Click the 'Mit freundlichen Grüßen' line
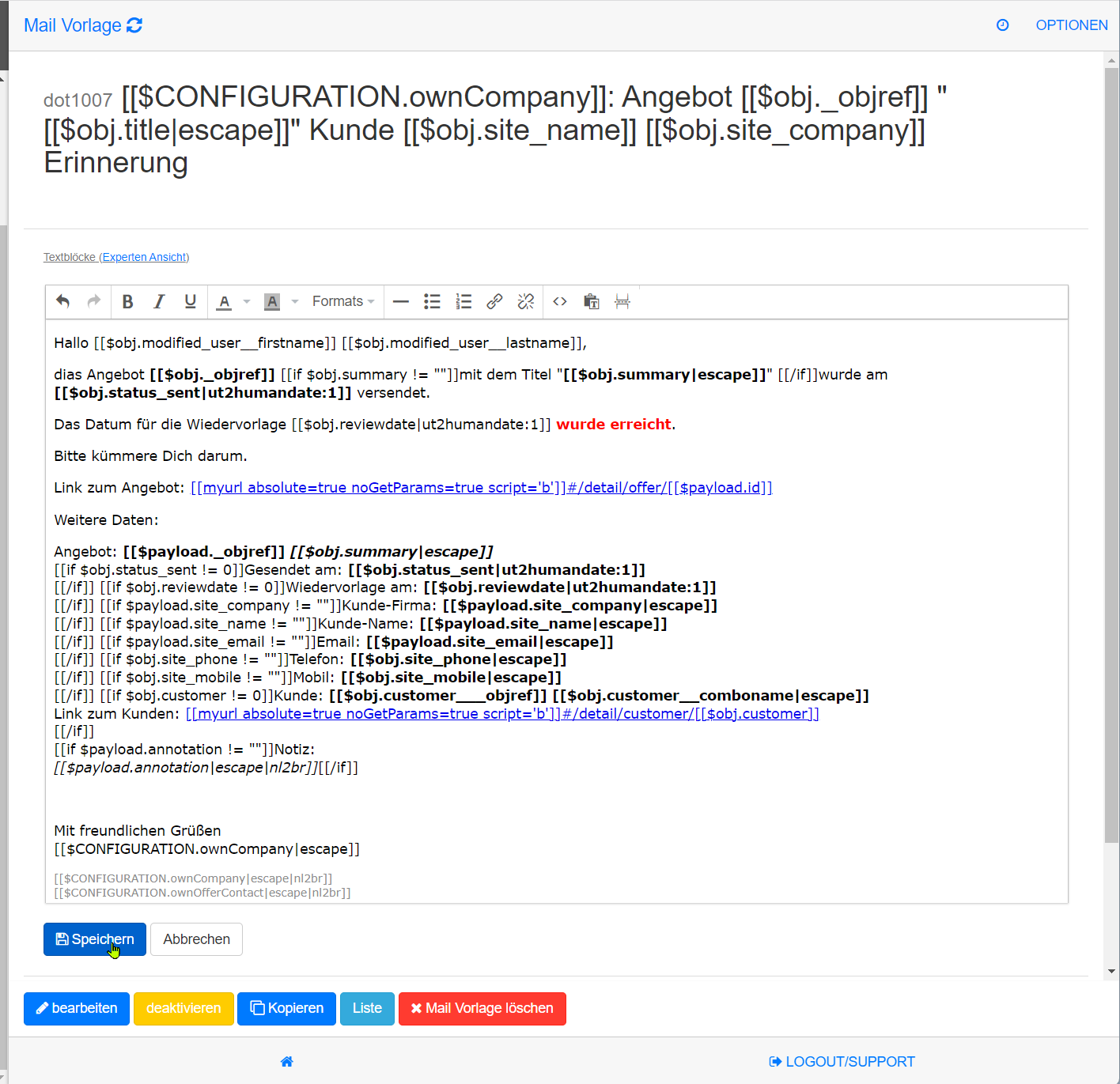 138,831
